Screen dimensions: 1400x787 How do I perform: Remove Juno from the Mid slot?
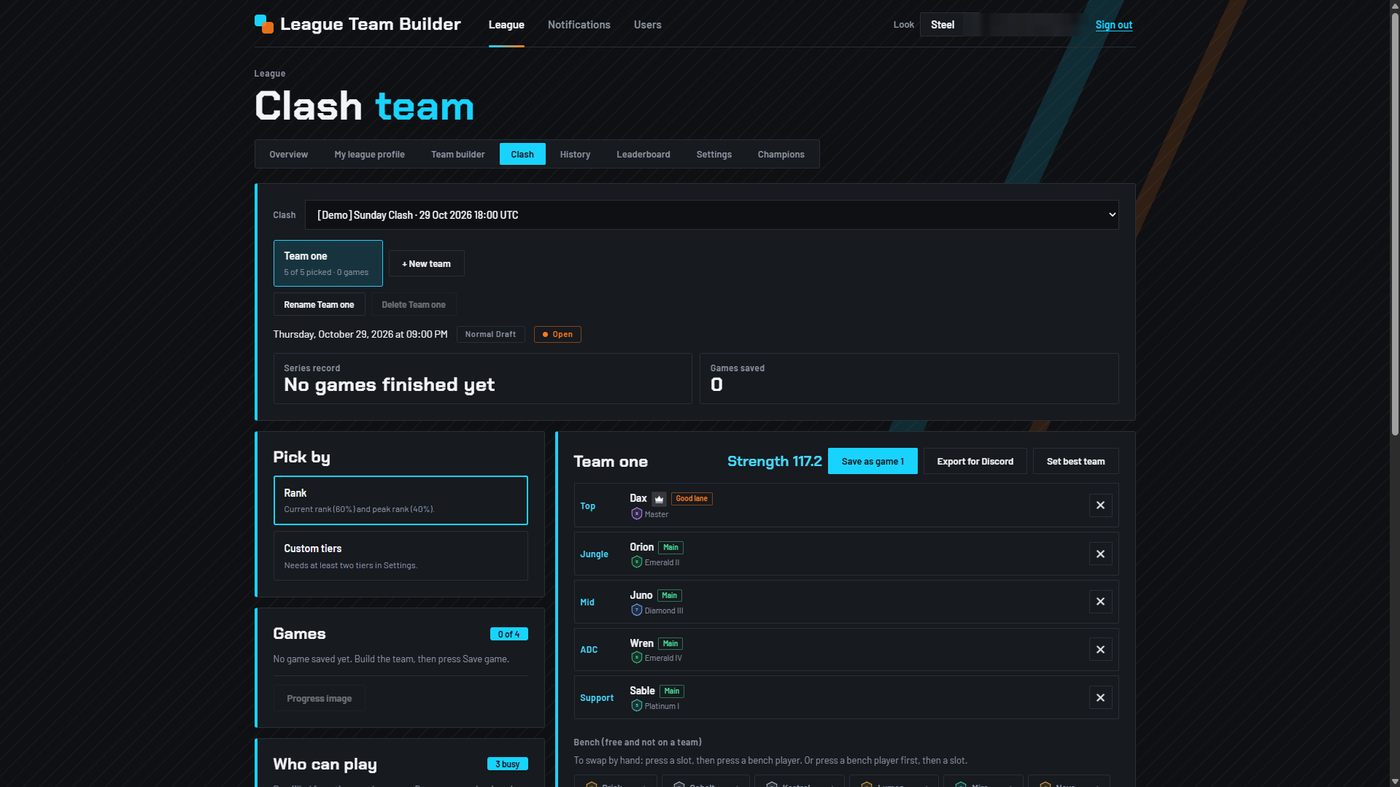tap(1100, 602)
